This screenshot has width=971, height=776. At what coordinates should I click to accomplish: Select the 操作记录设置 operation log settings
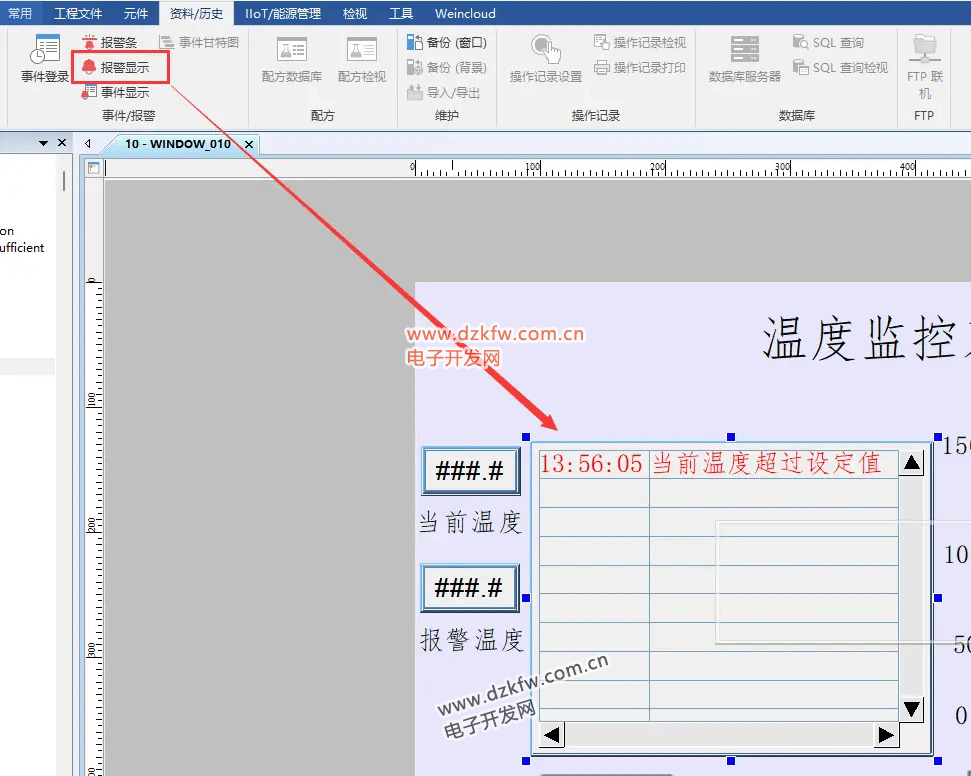545,59
